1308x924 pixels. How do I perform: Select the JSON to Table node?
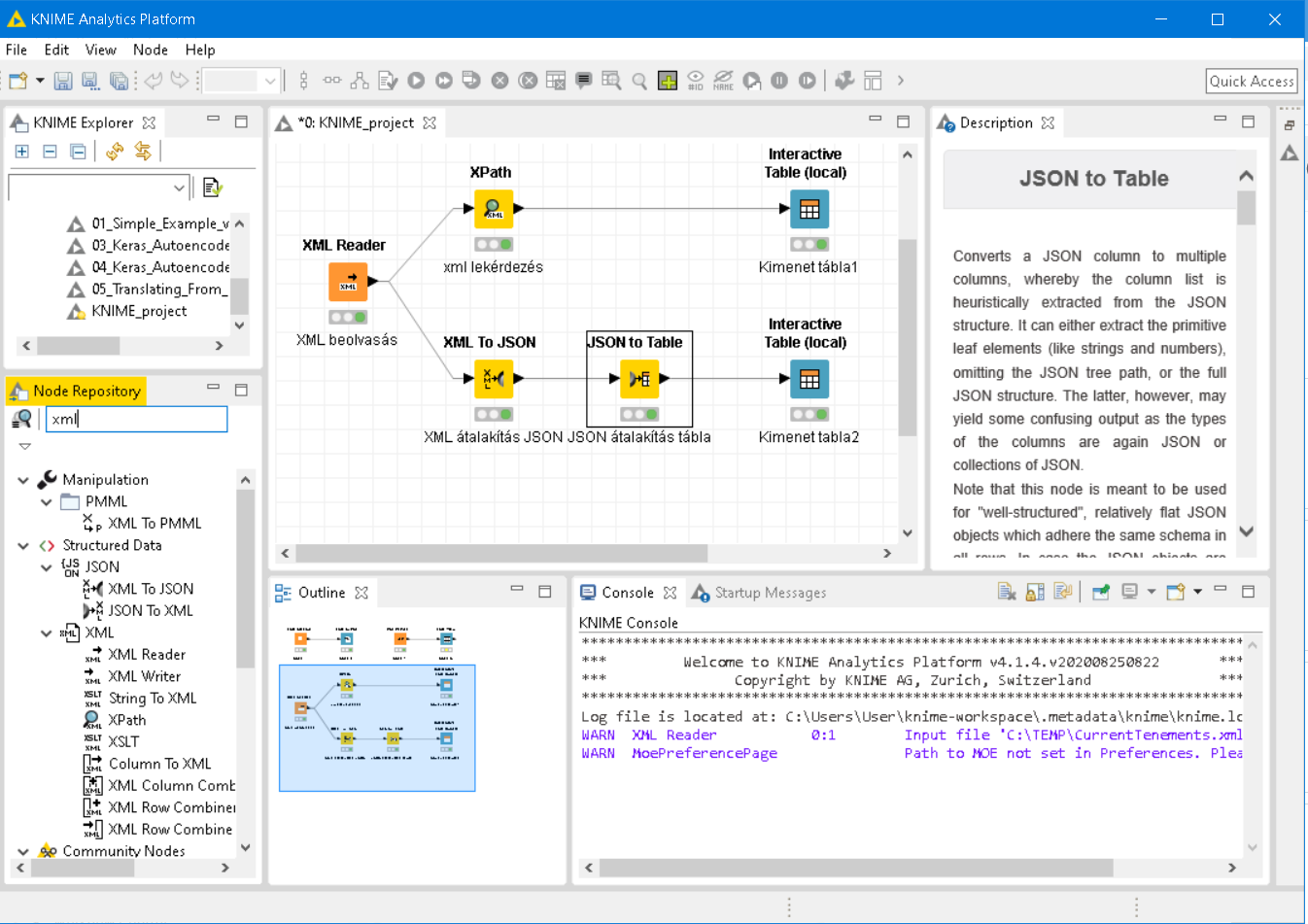[639, 379]
